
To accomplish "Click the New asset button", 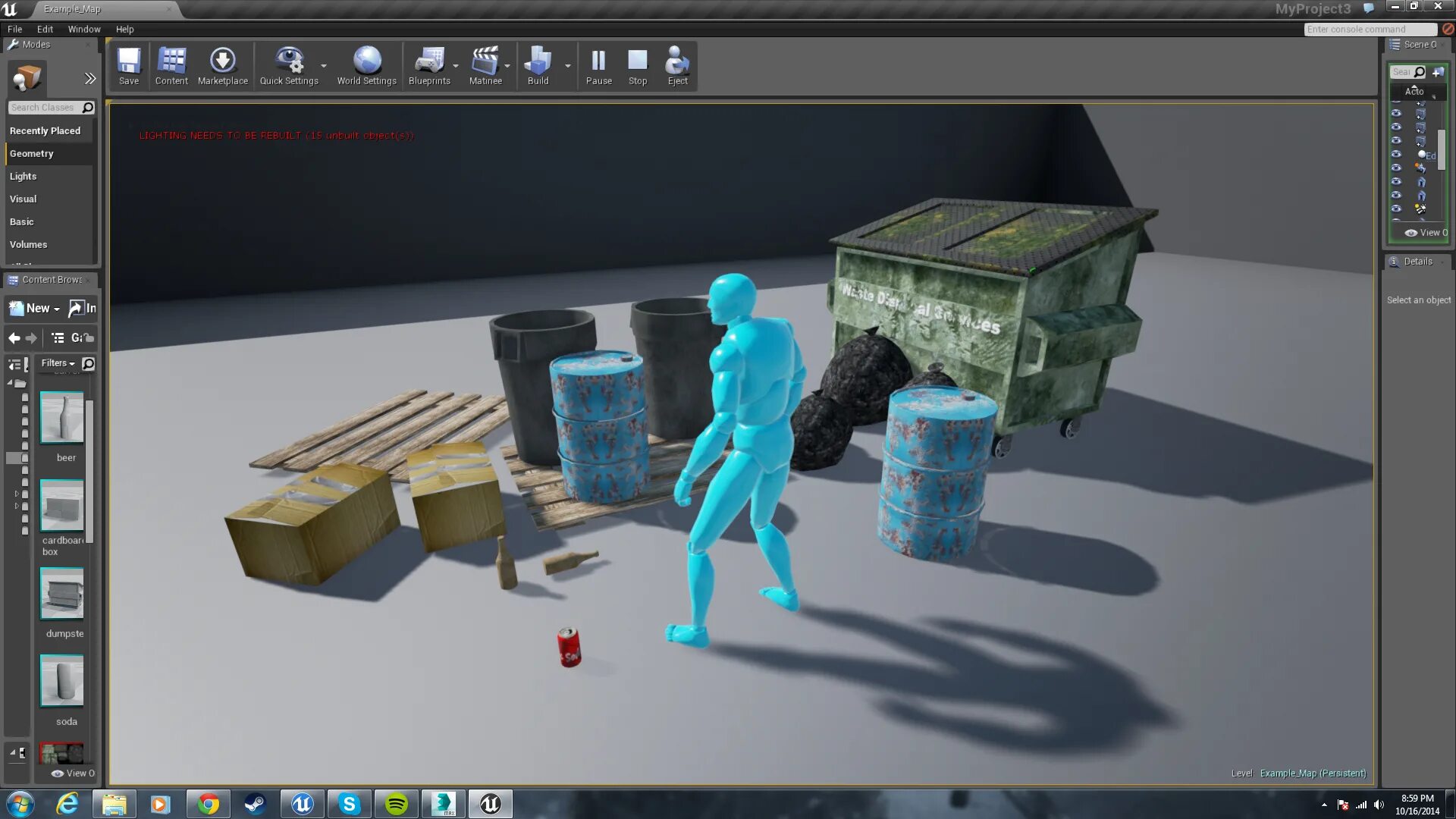I will click(x=35, y=308).
